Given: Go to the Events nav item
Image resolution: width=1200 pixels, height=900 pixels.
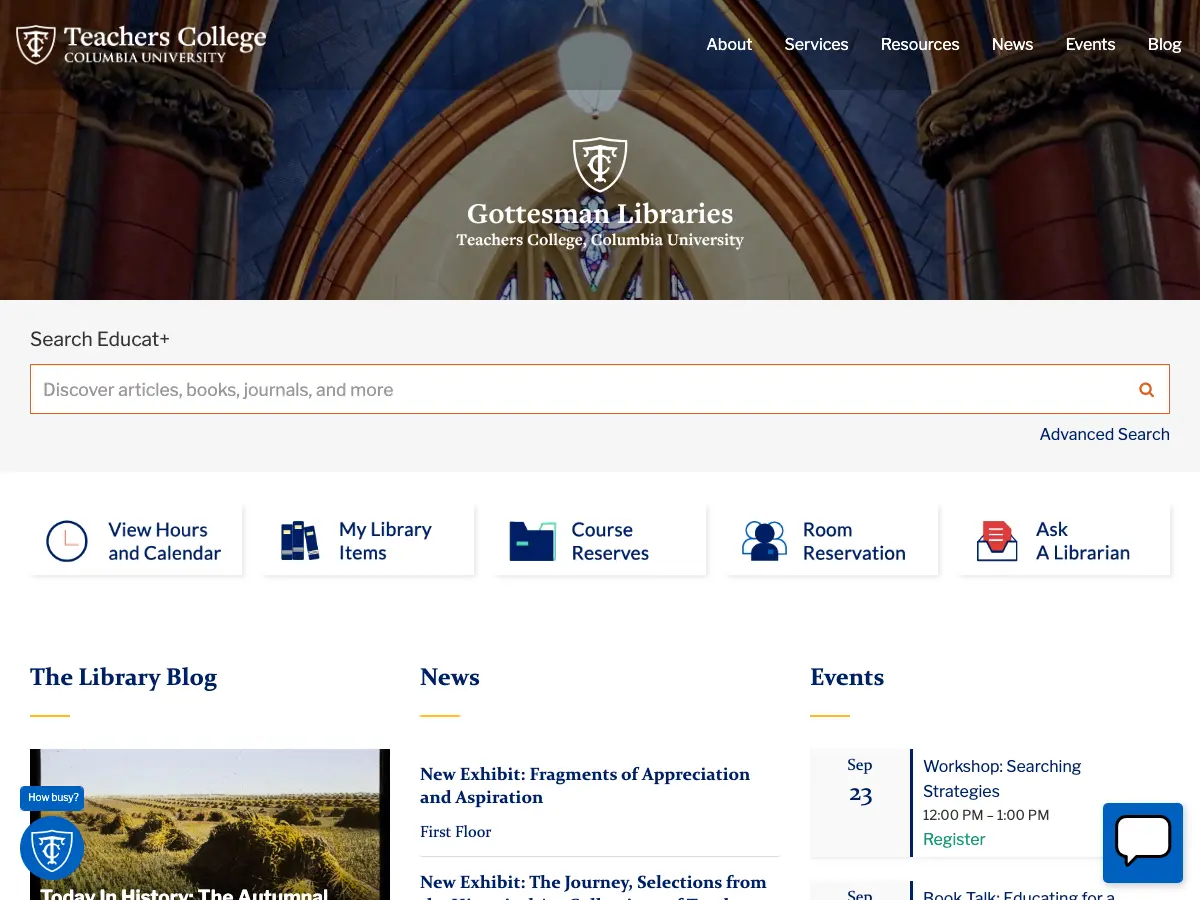Looking at the screenshot, I should click(1090, 44).
